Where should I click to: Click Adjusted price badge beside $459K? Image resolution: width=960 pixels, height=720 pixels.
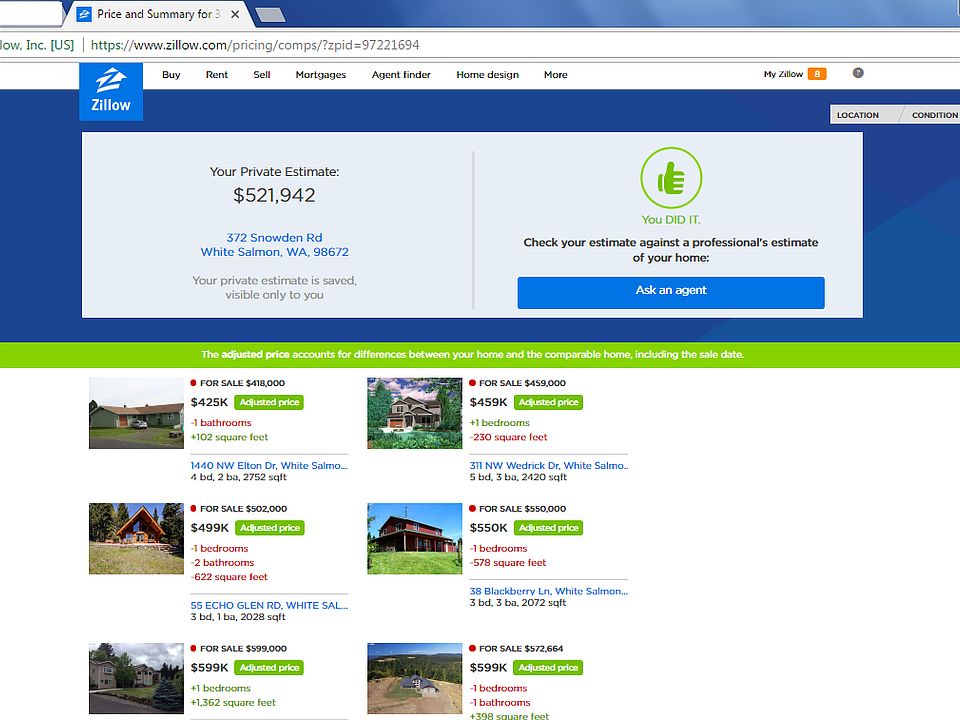pos(549,402)
